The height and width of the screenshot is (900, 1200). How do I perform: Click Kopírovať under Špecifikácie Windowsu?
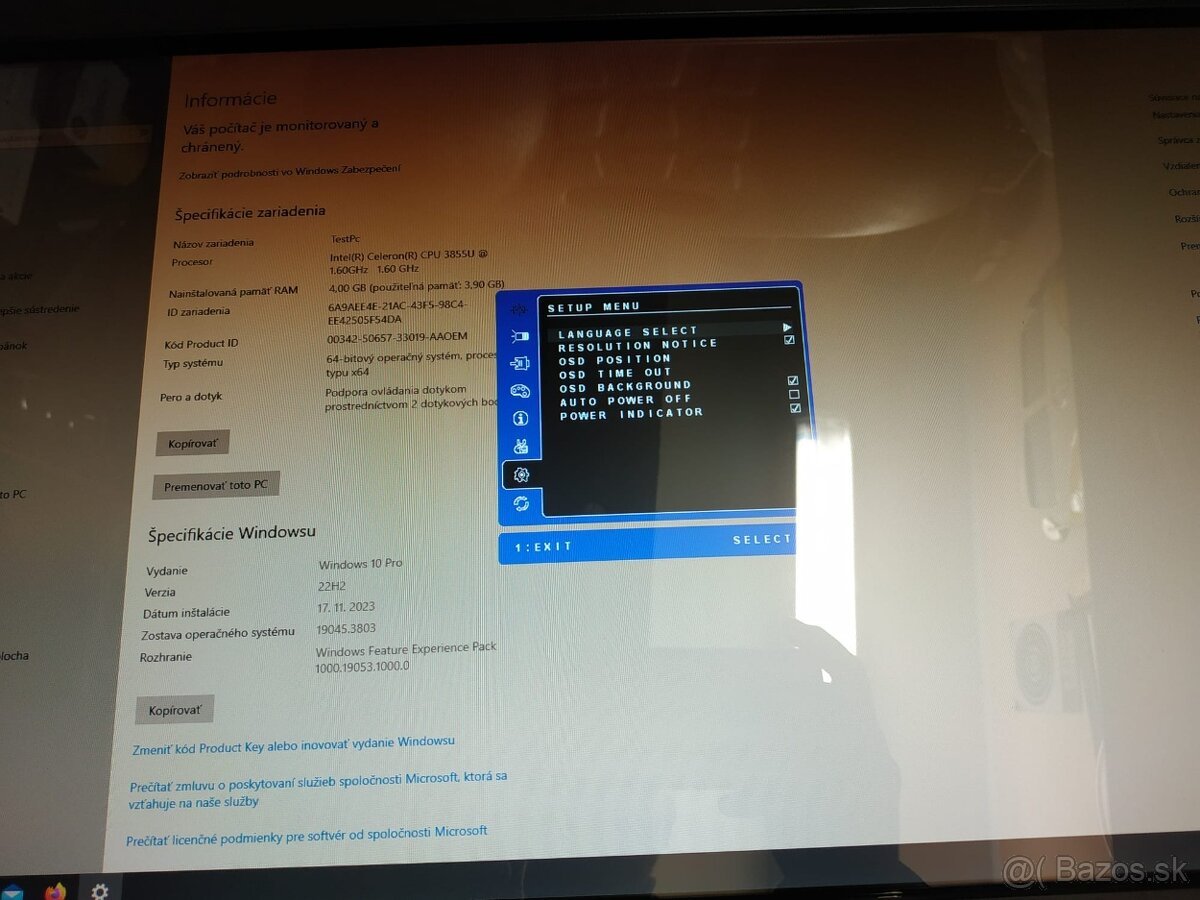click(x=174, y=710)
